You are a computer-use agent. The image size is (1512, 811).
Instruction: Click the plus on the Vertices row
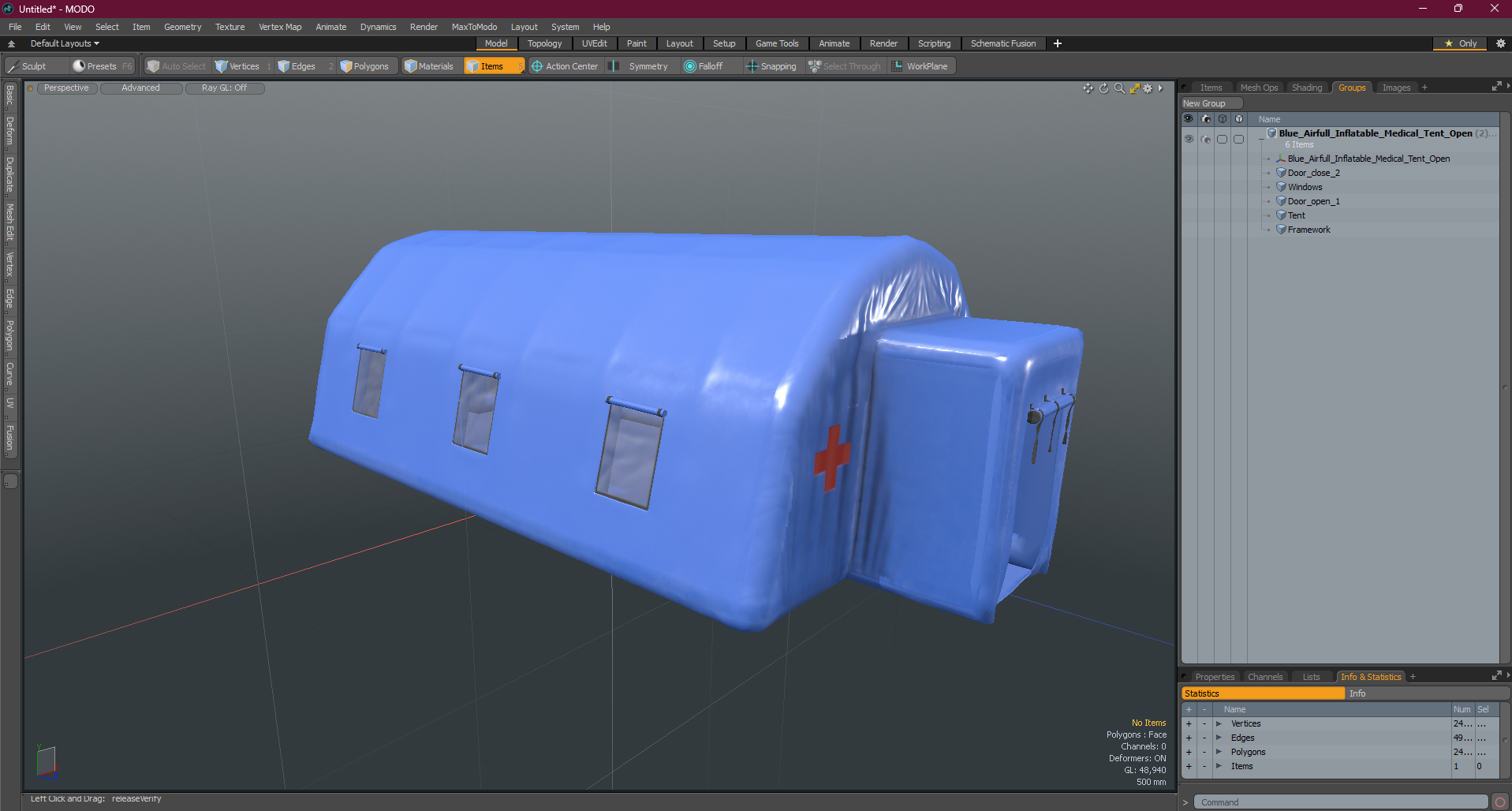[1189, 723]
